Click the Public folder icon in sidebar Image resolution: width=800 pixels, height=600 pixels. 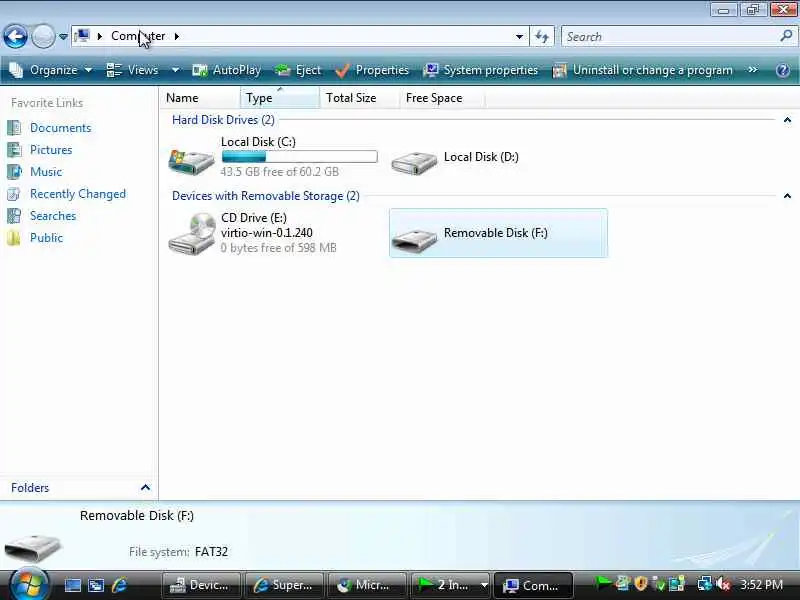[x=14, y=238]
